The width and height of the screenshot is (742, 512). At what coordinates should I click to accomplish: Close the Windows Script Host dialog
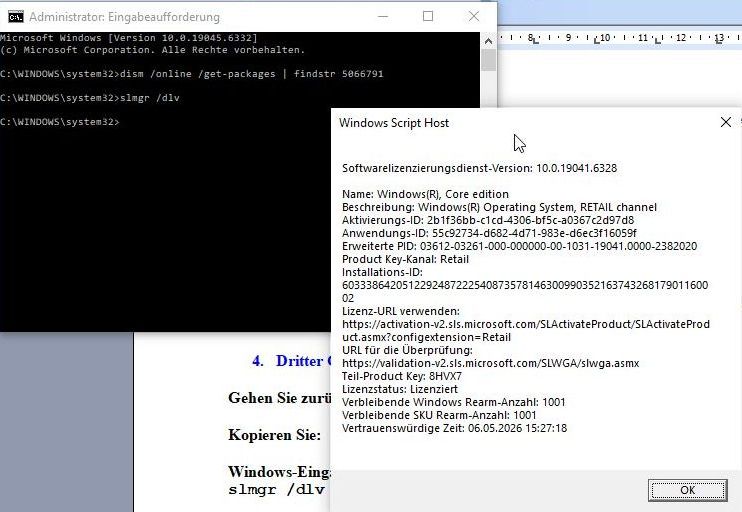[725, 123]
